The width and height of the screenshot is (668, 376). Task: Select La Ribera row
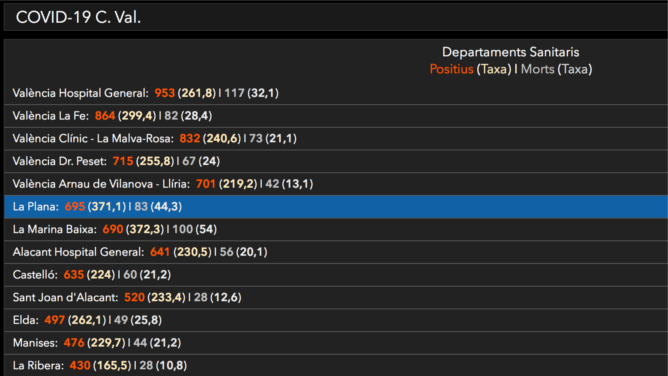[336, 365]
